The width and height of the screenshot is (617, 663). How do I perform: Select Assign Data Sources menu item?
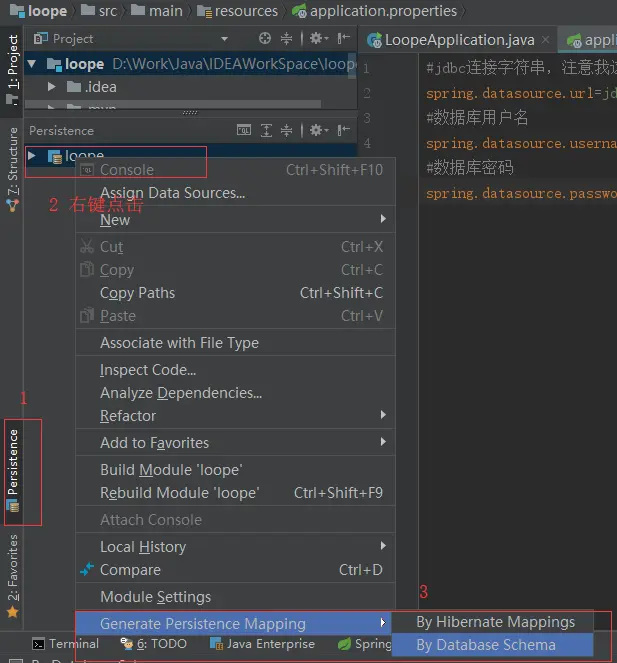236,193
